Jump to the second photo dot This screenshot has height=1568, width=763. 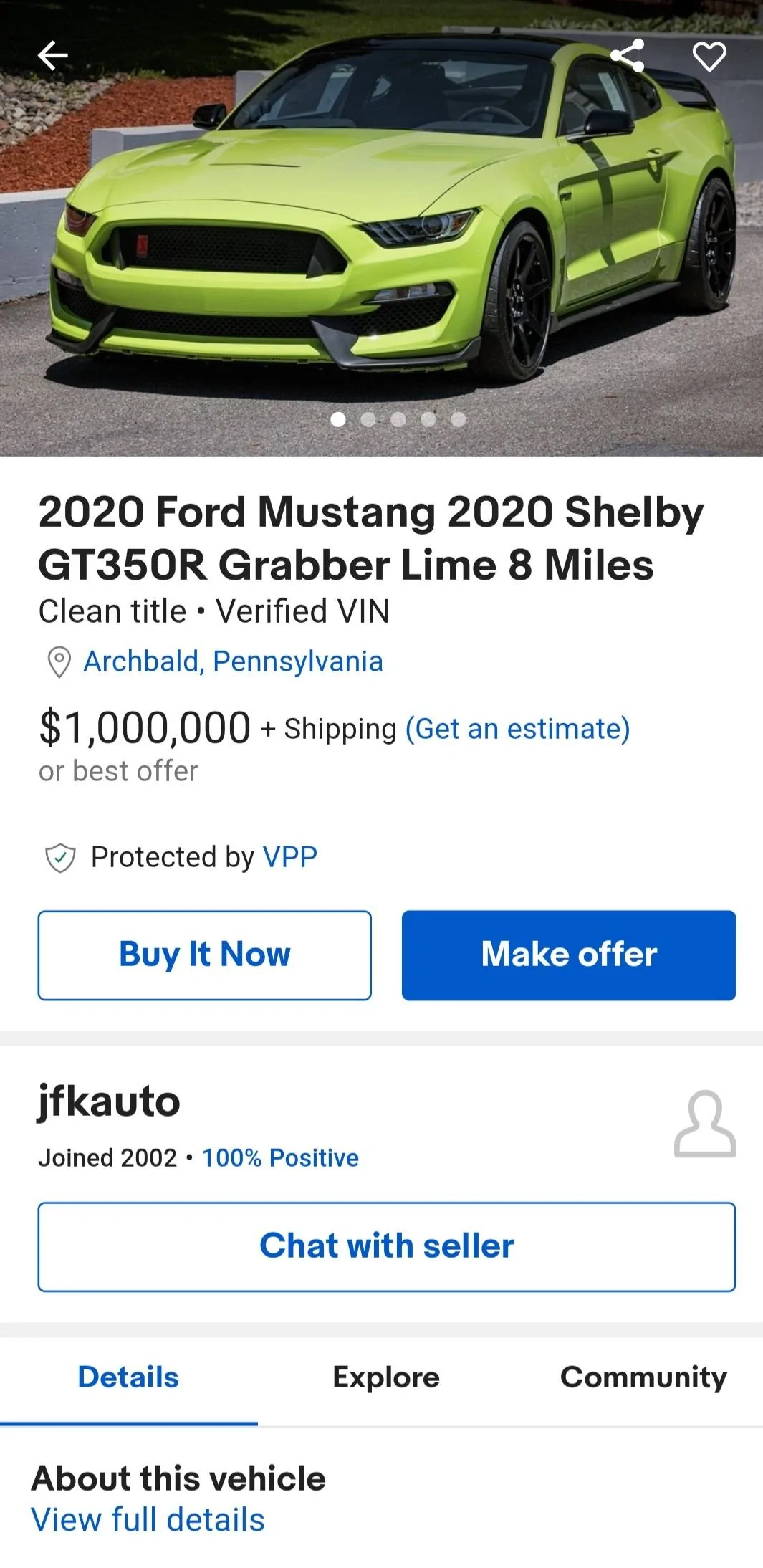pyautogui.click(x=368, y=419)
